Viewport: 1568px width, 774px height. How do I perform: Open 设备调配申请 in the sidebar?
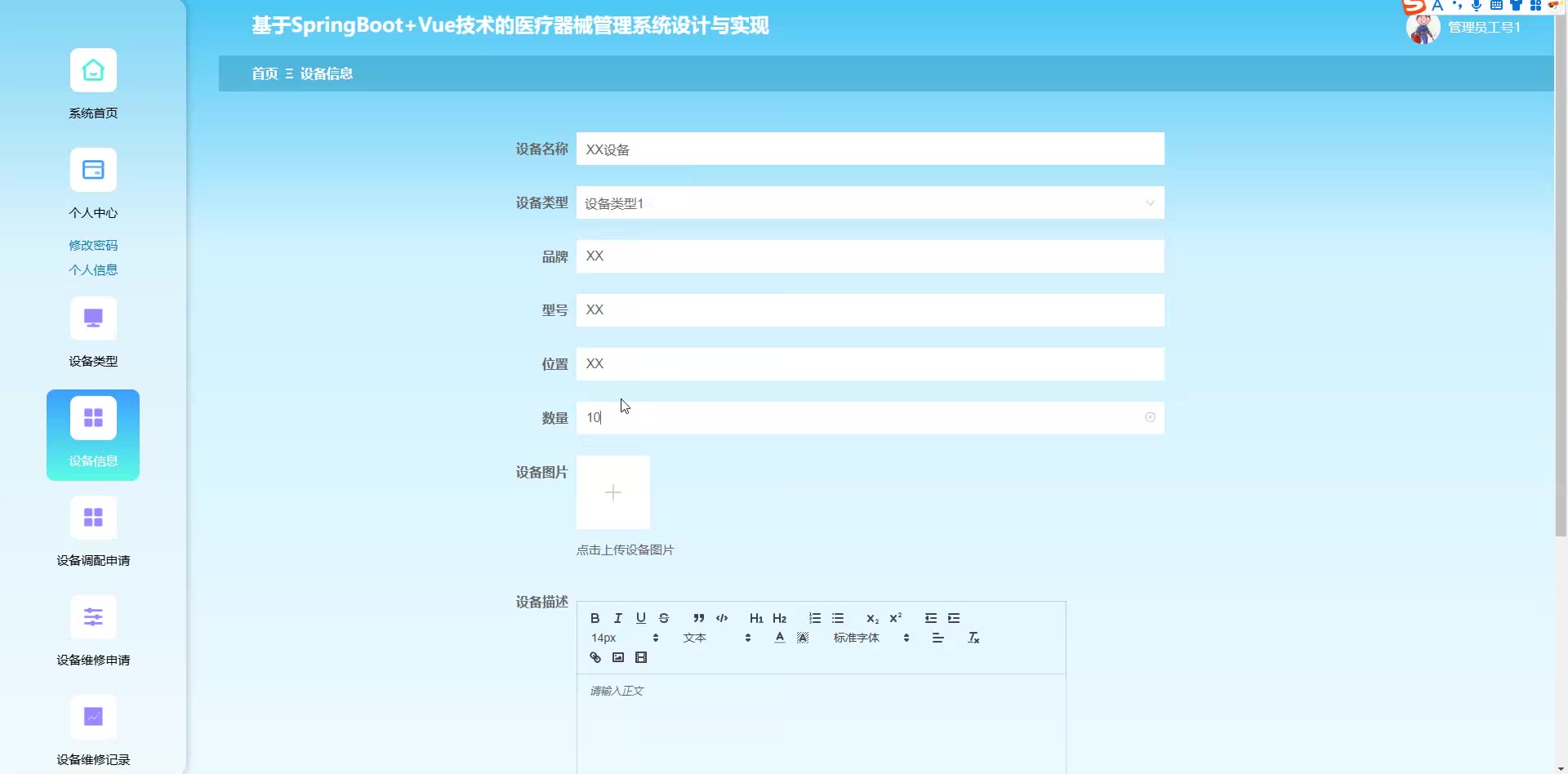pyautogui.click(x=93, y=532)
